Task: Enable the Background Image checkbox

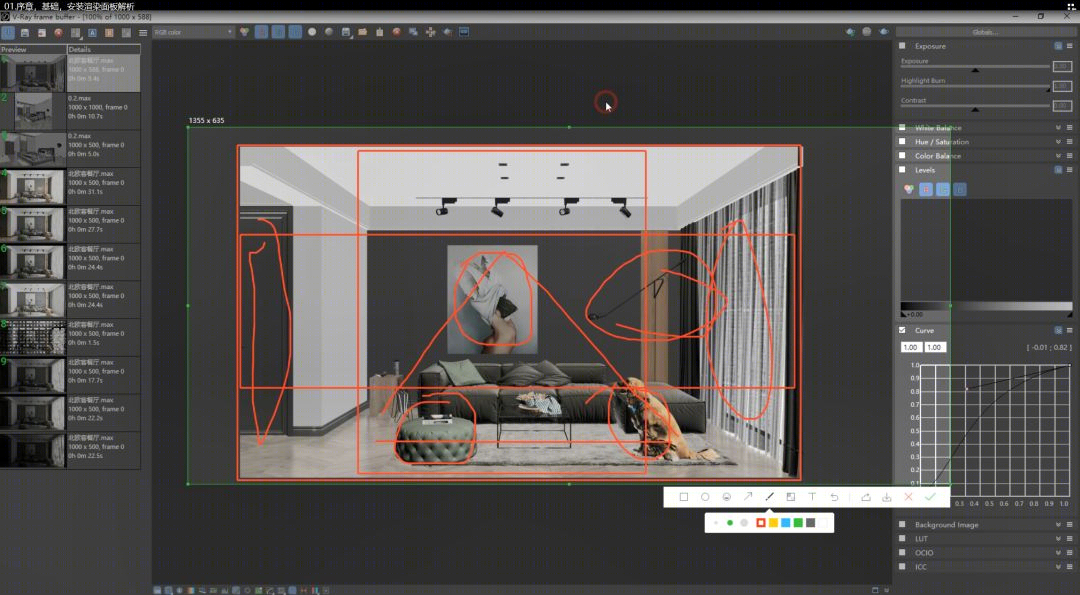Action: (902, 524)
